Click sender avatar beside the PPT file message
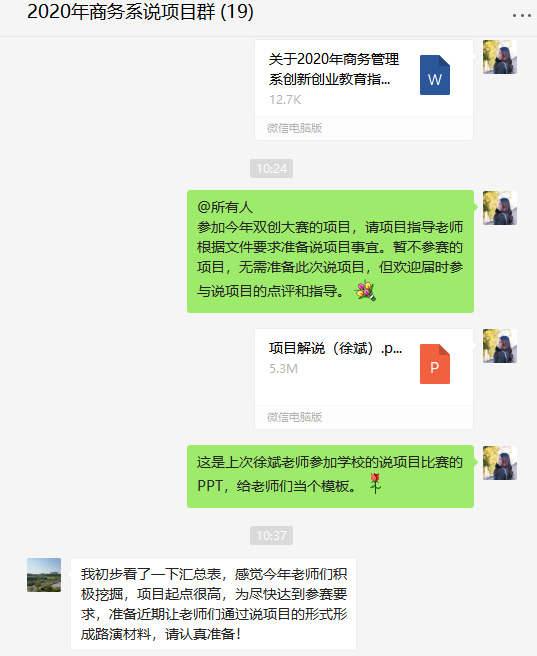This screenshot has width=537, height=656. [500, 346]
